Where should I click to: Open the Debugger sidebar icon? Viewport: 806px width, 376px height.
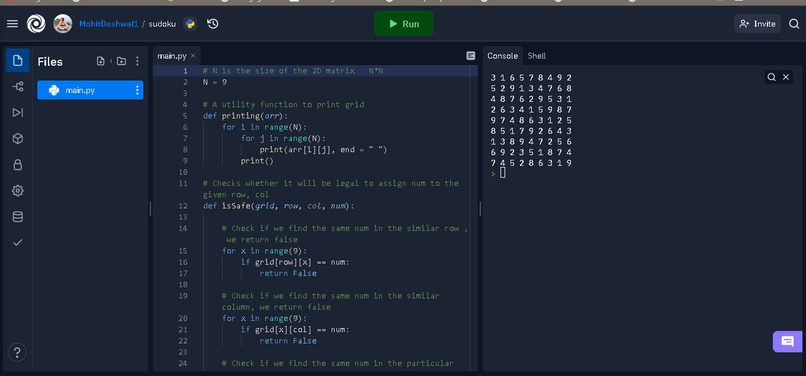tap(17, 112)
